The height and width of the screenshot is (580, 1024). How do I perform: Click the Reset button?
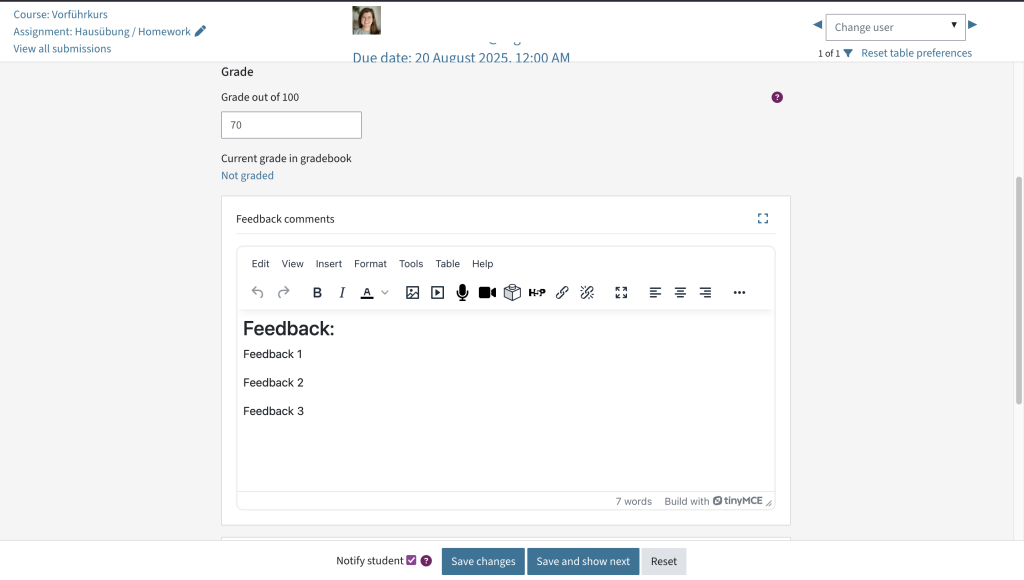pos(664,562)
